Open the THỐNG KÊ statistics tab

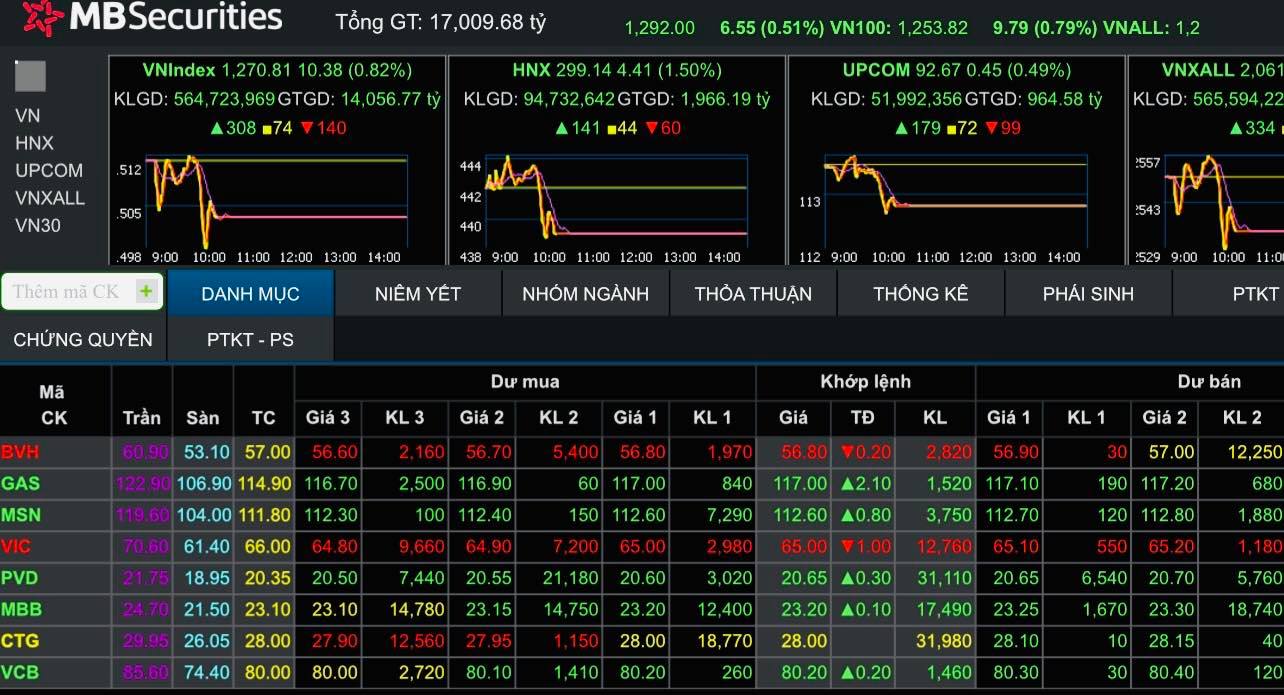921,293
